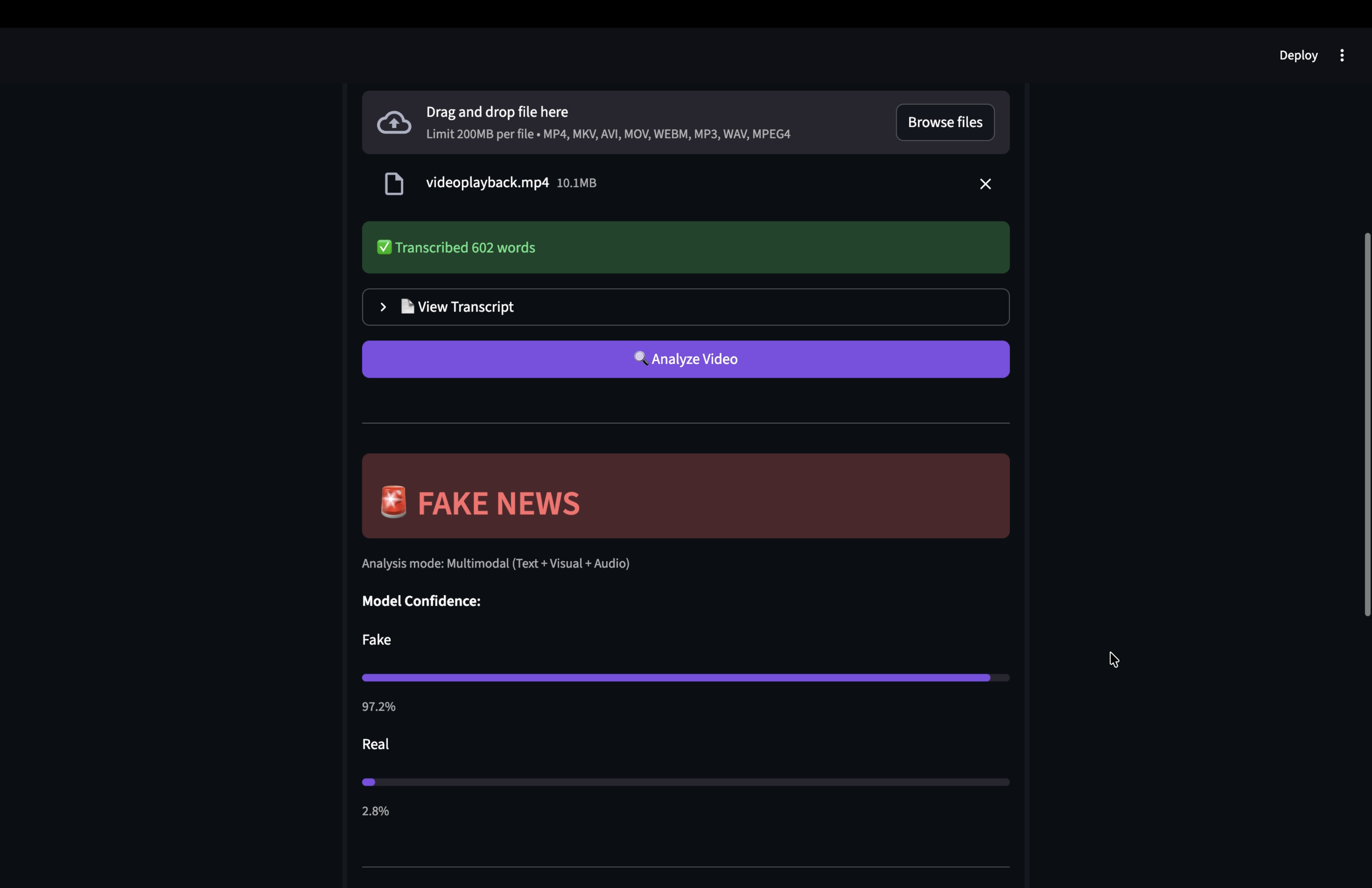Click Browse files button
This screenshot has height=888, width=1372.
945,122
